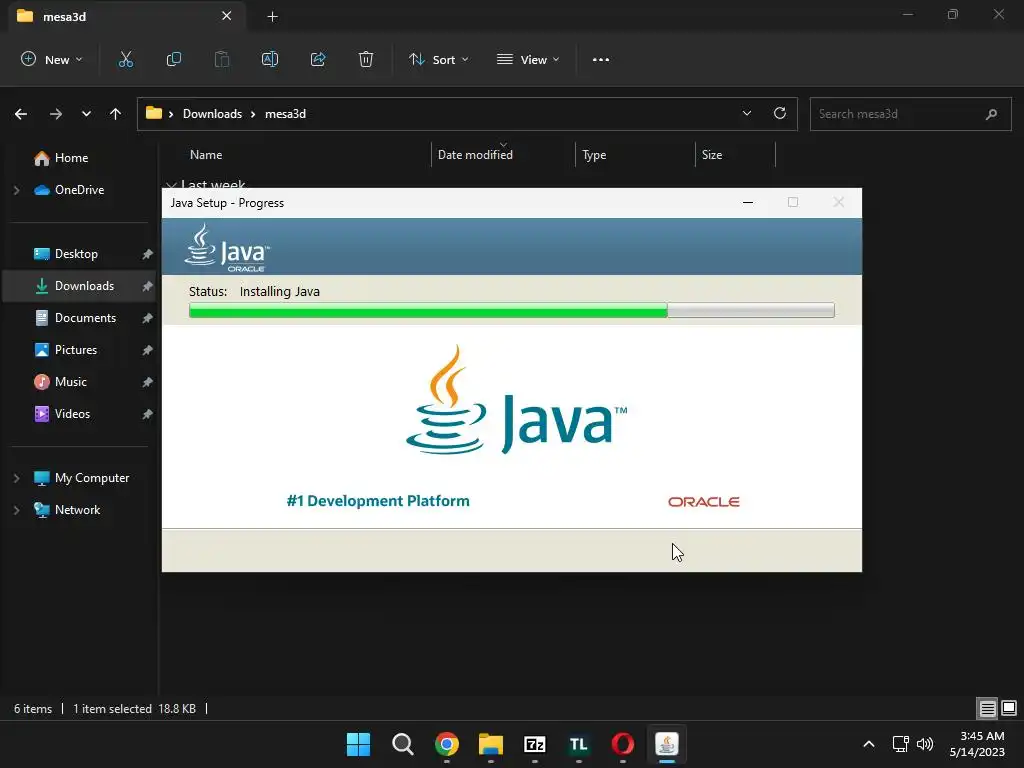
Task: Open the View dropdown
Action: tap(528, 59)
